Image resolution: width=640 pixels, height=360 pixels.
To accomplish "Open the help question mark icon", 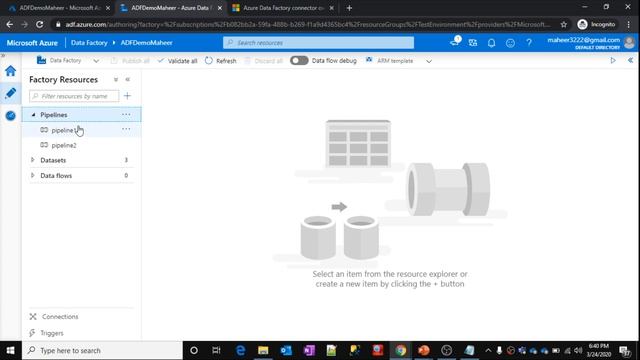I will point(529,42).
